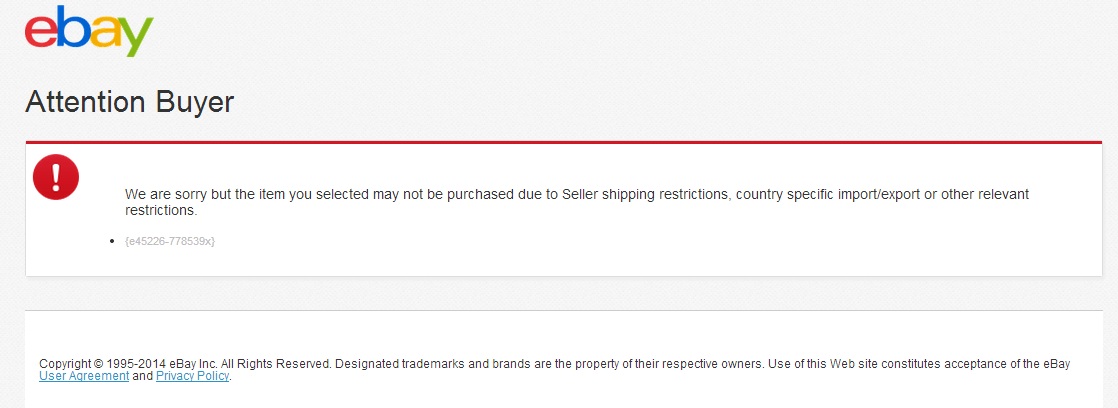Click the red exclamation error icon
Screen dimensions: 1118x408
pos(56,176)
